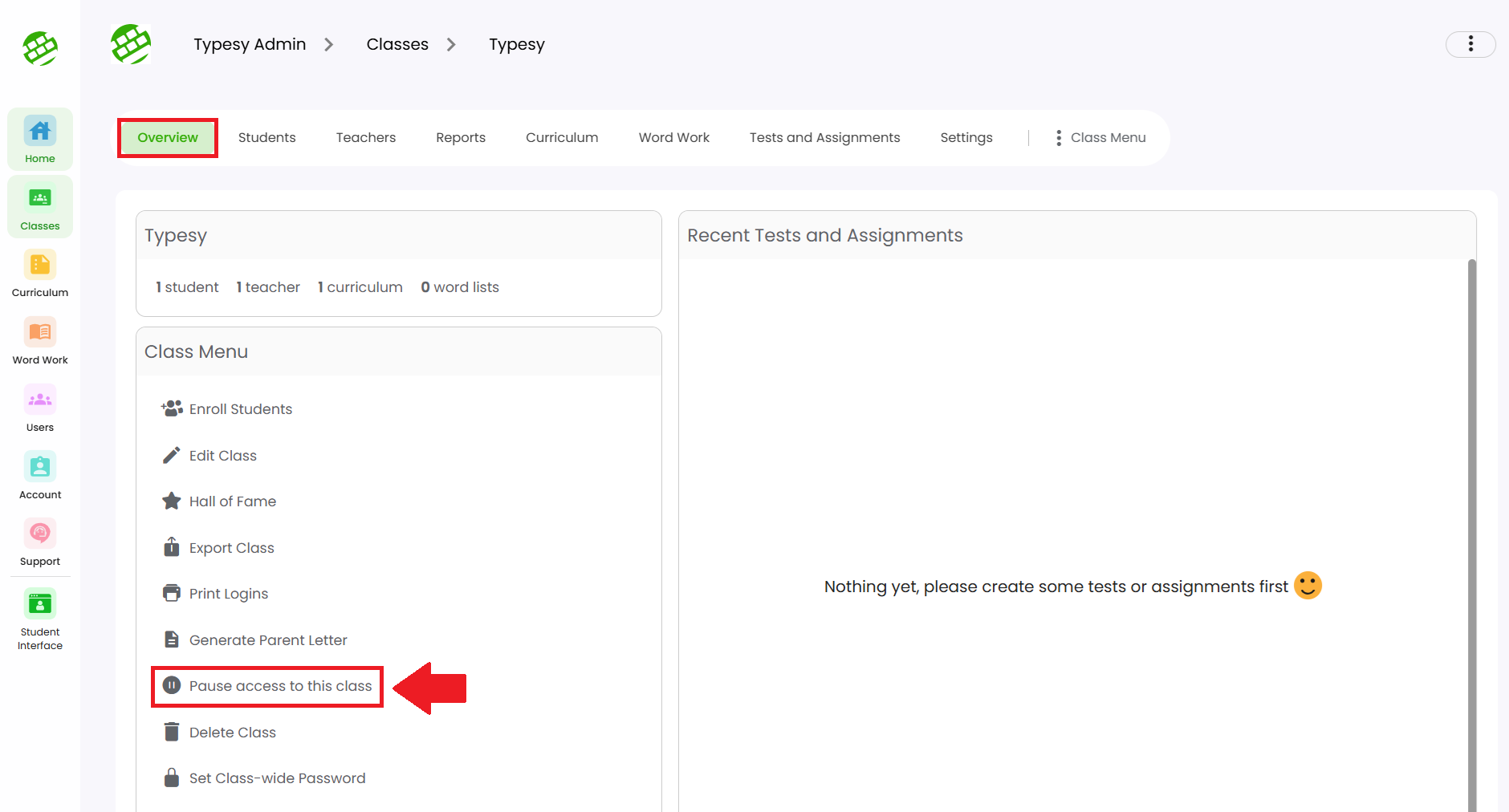
Task: Click the Edit Class link
Action: [x=223, y=455]
